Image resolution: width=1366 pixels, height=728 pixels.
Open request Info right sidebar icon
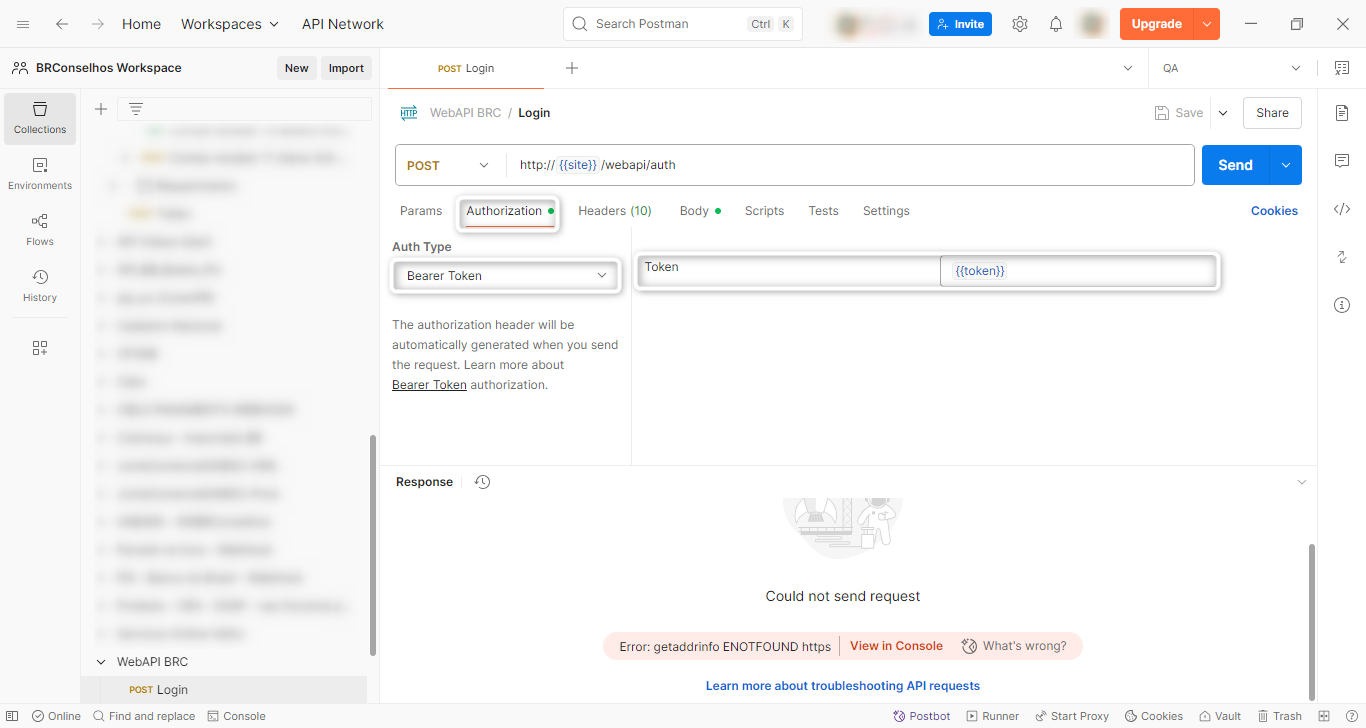tap(1342, 305)
